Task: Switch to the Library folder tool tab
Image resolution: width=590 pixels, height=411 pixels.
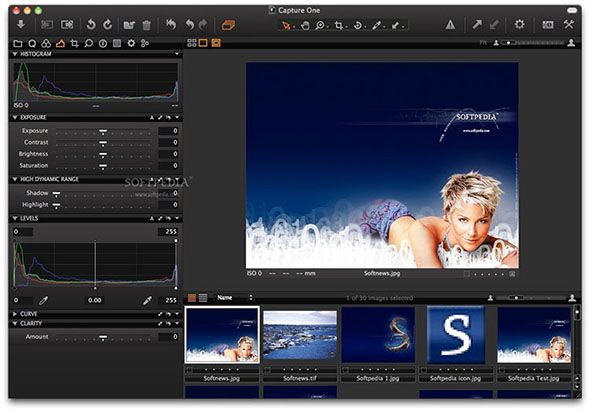Action: [18, 43]
